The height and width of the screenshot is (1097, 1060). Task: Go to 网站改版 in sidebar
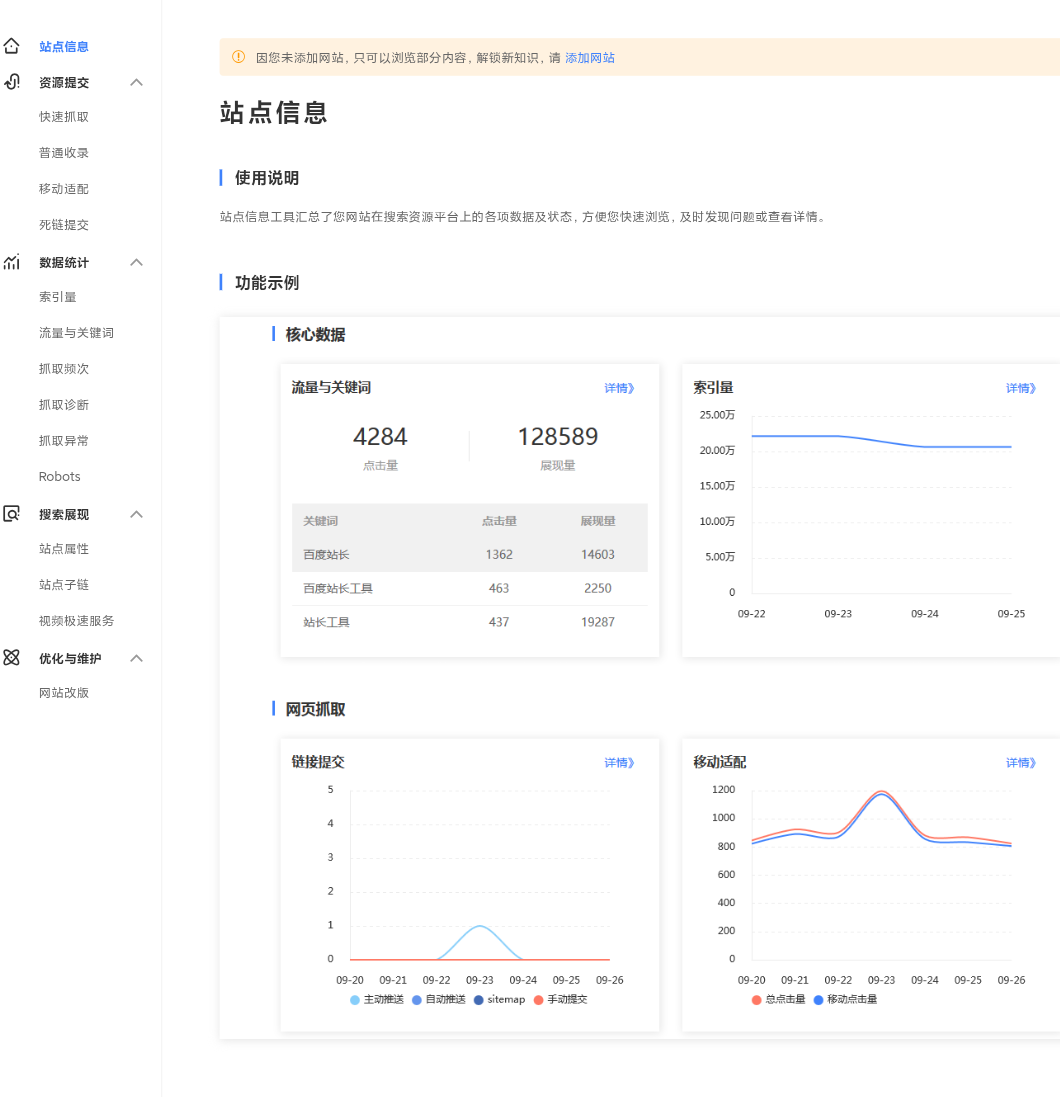[64, 693]
